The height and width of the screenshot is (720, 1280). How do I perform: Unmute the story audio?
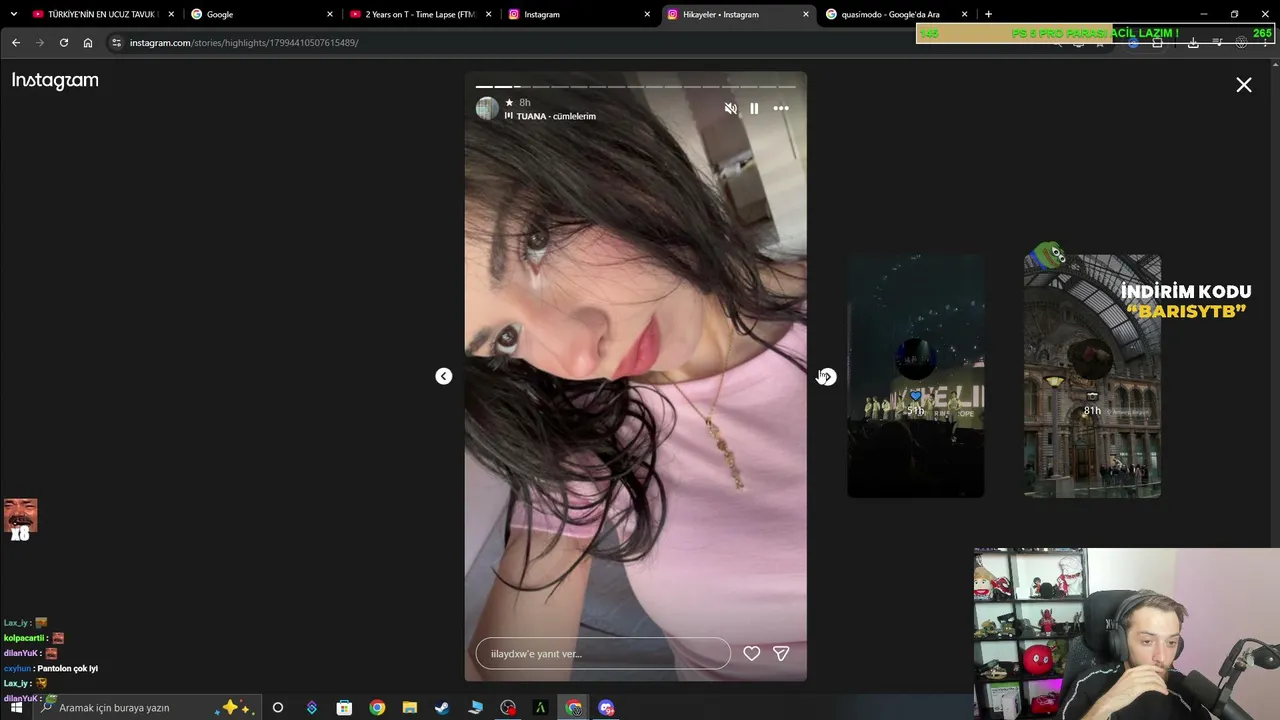(x=731, y=108)
